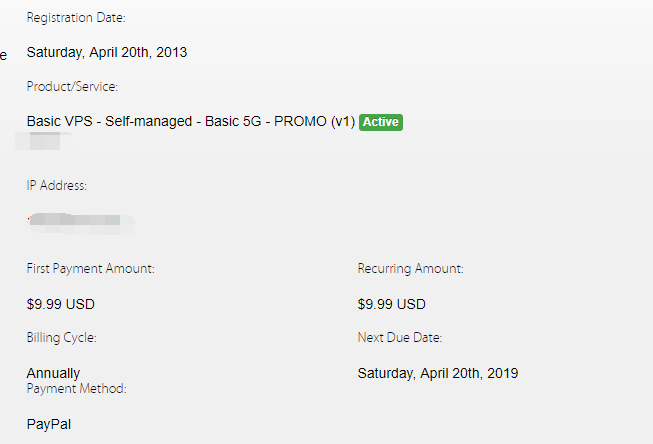Click the $9.99 USD recurring amount value
The width and height of the screenshot is (653, 444).
click(391, 304)
